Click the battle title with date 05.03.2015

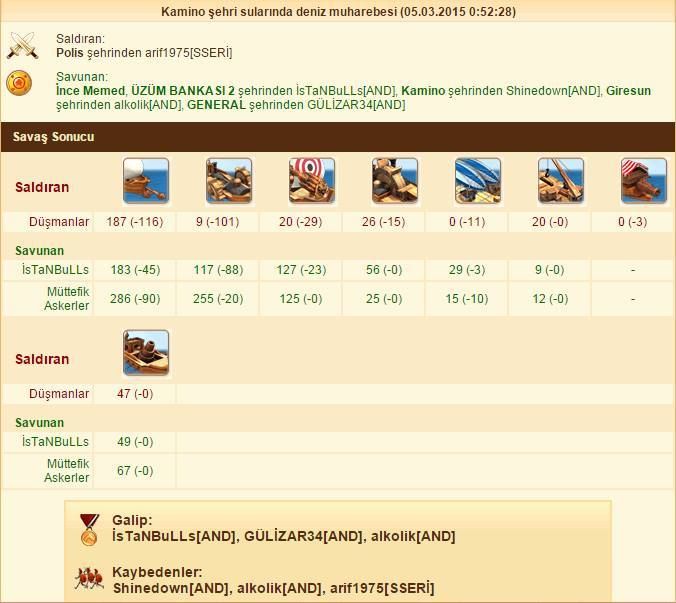(338, 11)
